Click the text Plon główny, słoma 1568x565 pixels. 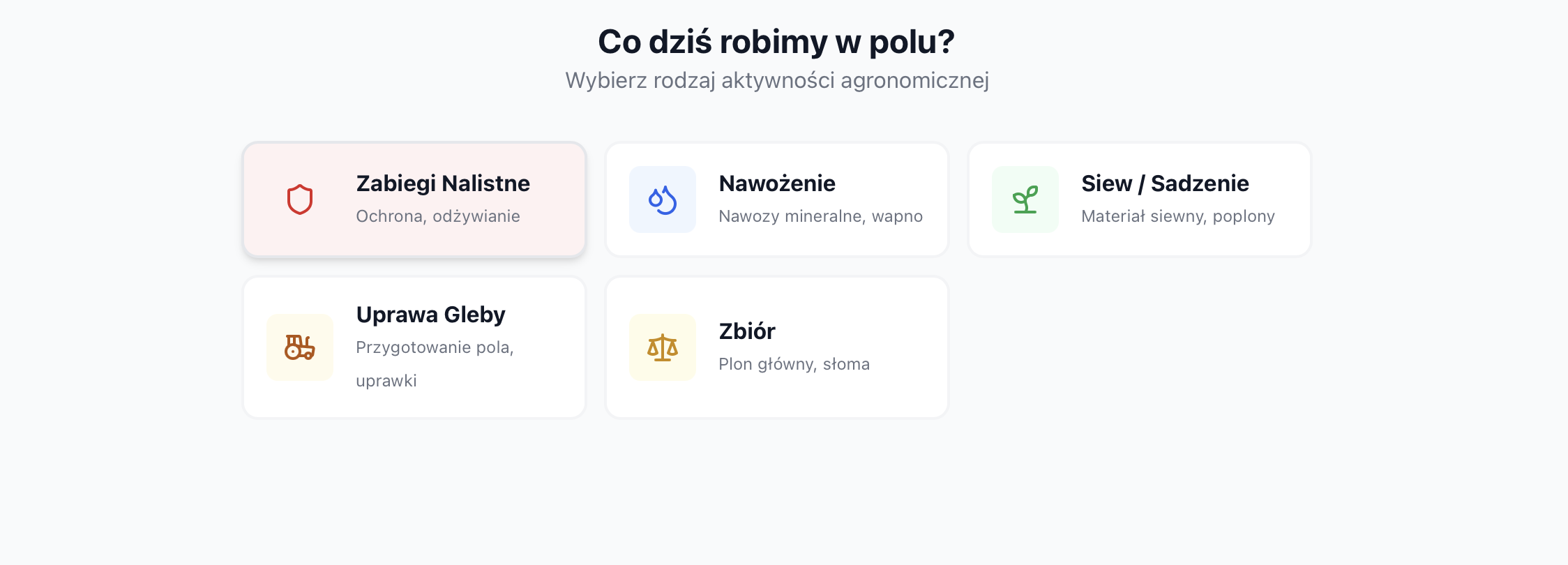point(794,363)
